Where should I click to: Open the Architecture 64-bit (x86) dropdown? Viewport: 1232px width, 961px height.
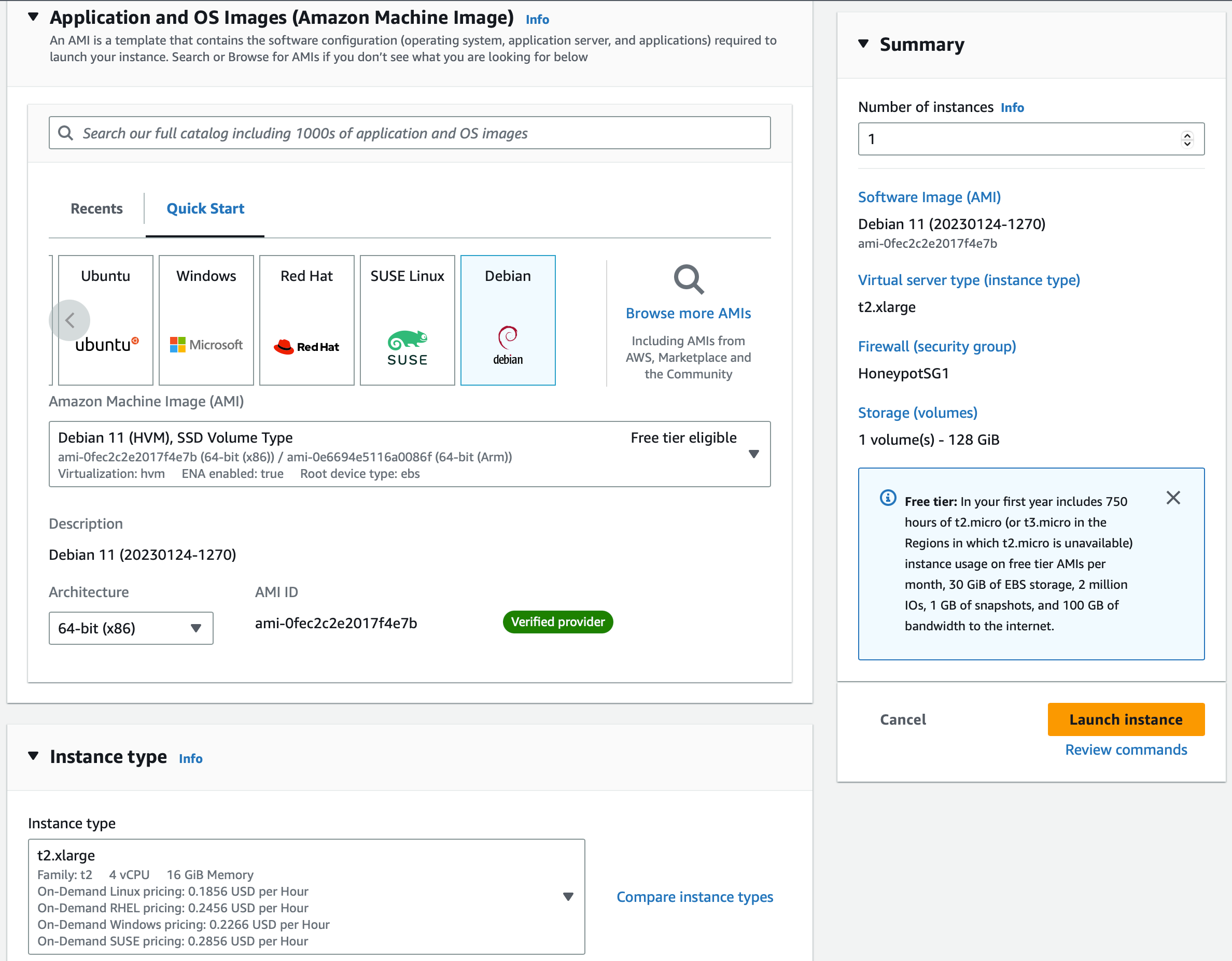tap(195, 628)
